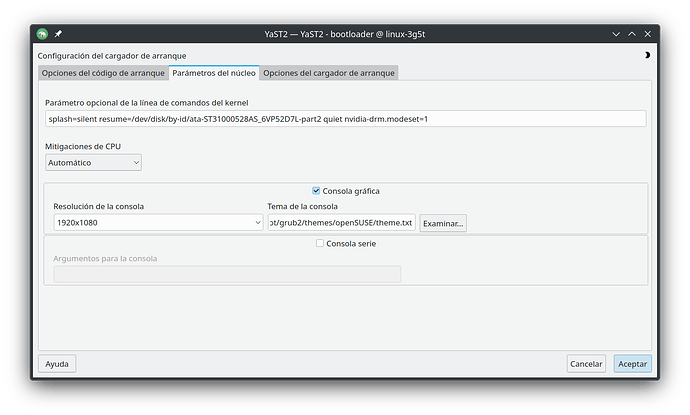Toggle the dark mode crescent icon
This screenshot has height=415, width=690.
[647, 55]
